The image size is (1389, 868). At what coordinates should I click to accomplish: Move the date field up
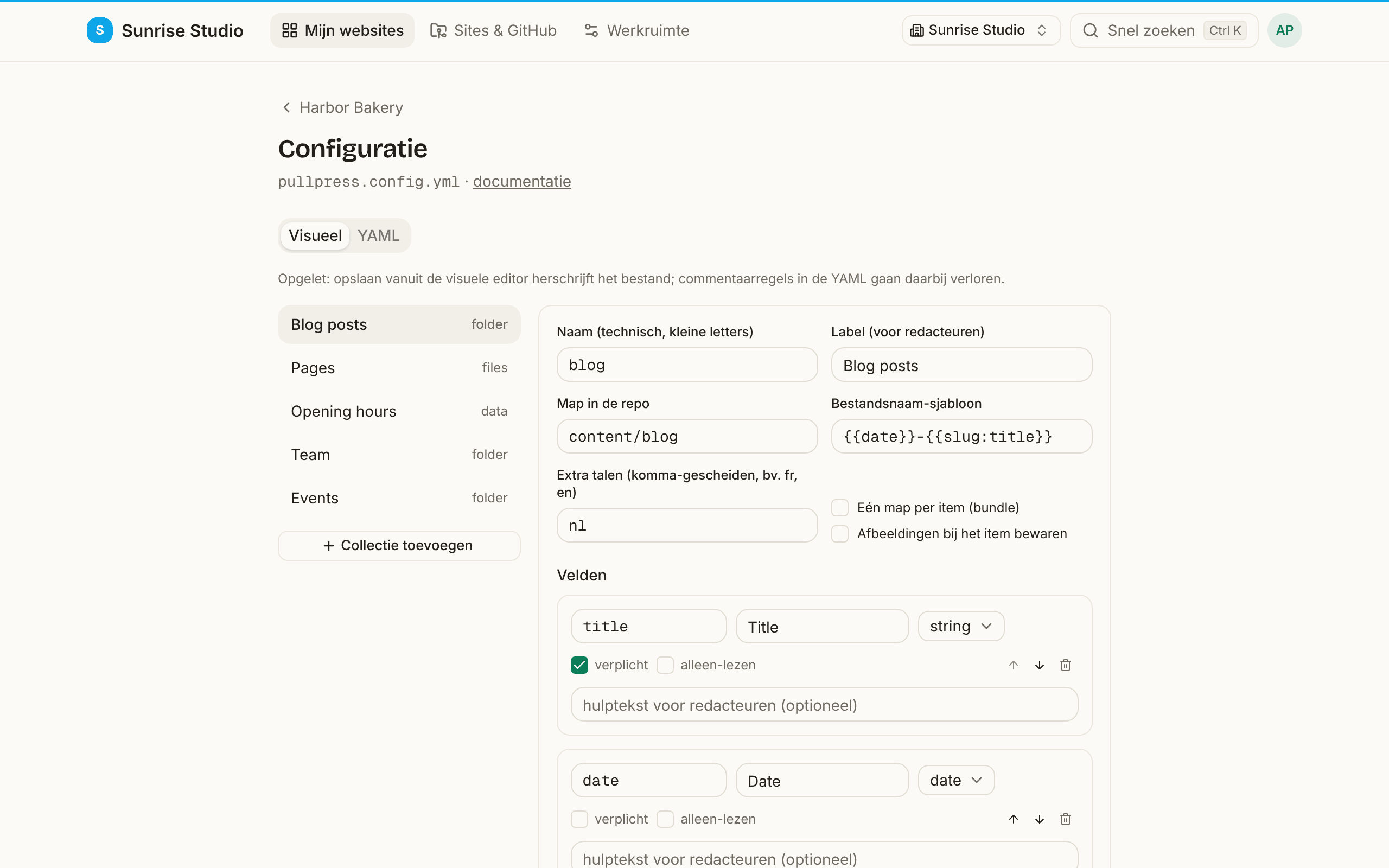(1013, 819)
